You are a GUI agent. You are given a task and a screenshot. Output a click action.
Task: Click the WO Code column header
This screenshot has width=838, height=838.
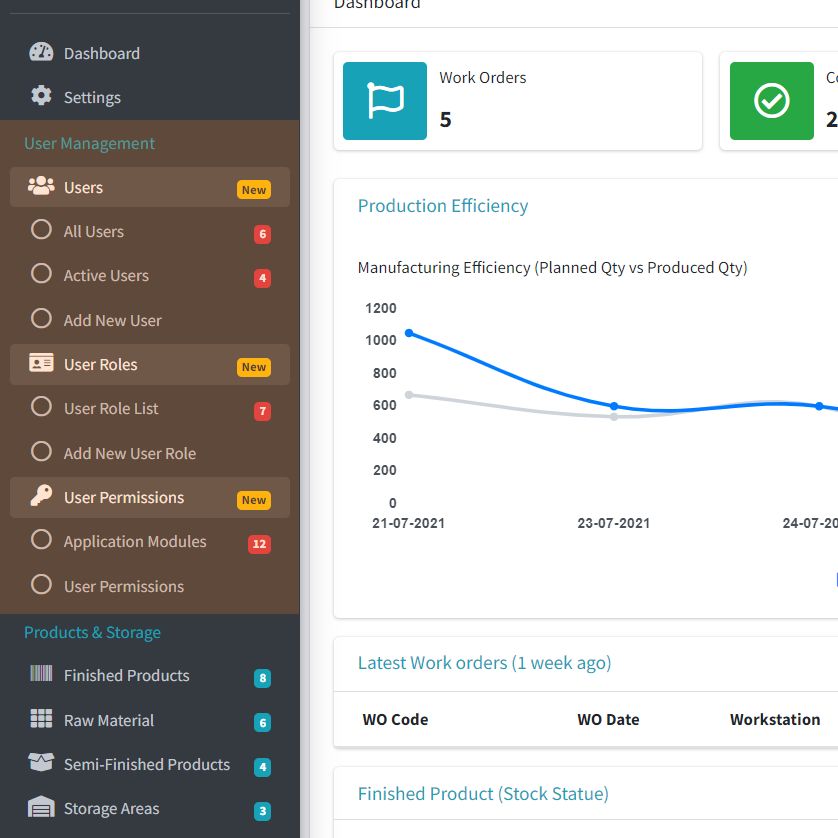pos(395,719)
